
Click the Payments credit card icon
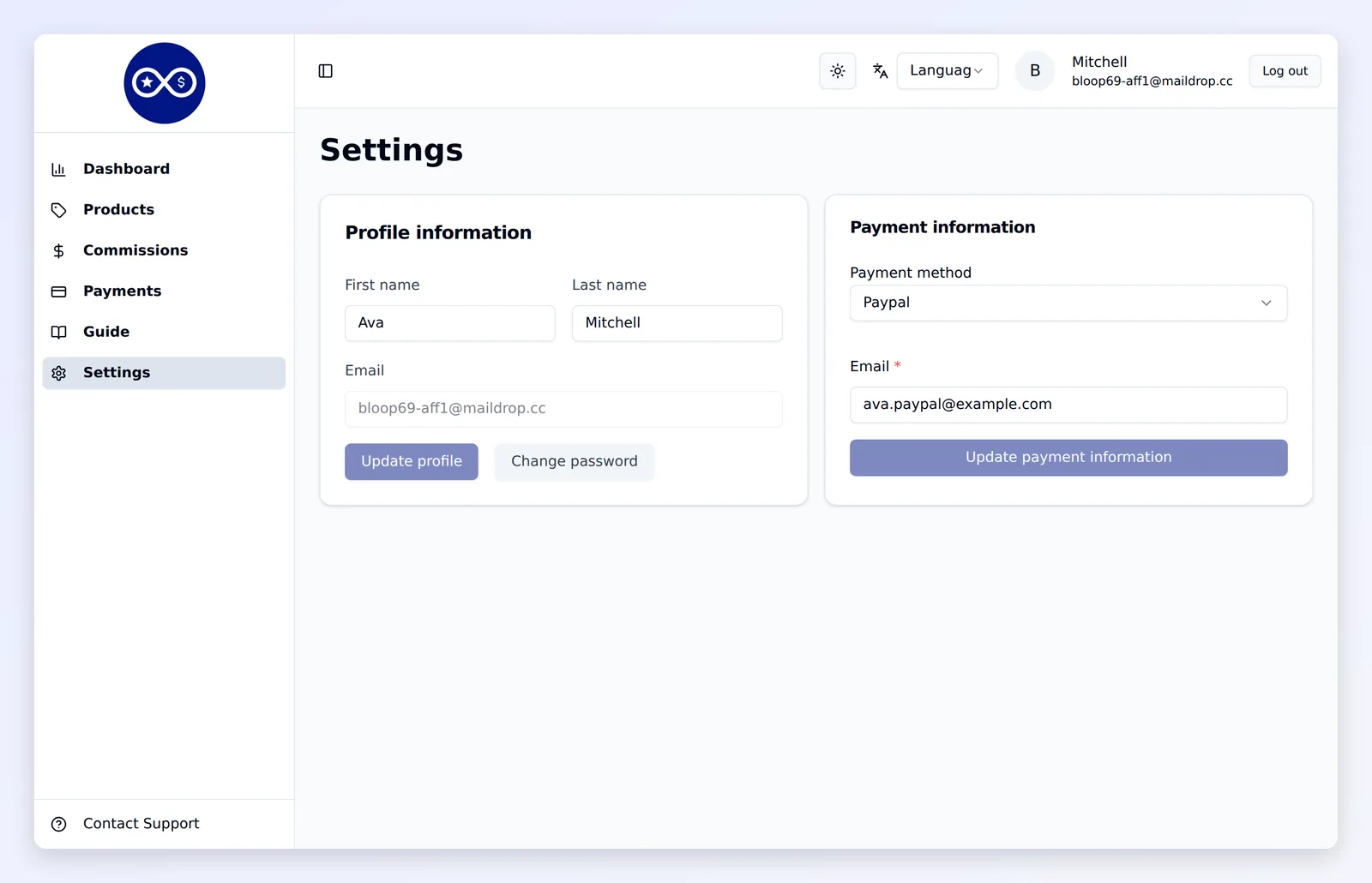tap(58, 291)
